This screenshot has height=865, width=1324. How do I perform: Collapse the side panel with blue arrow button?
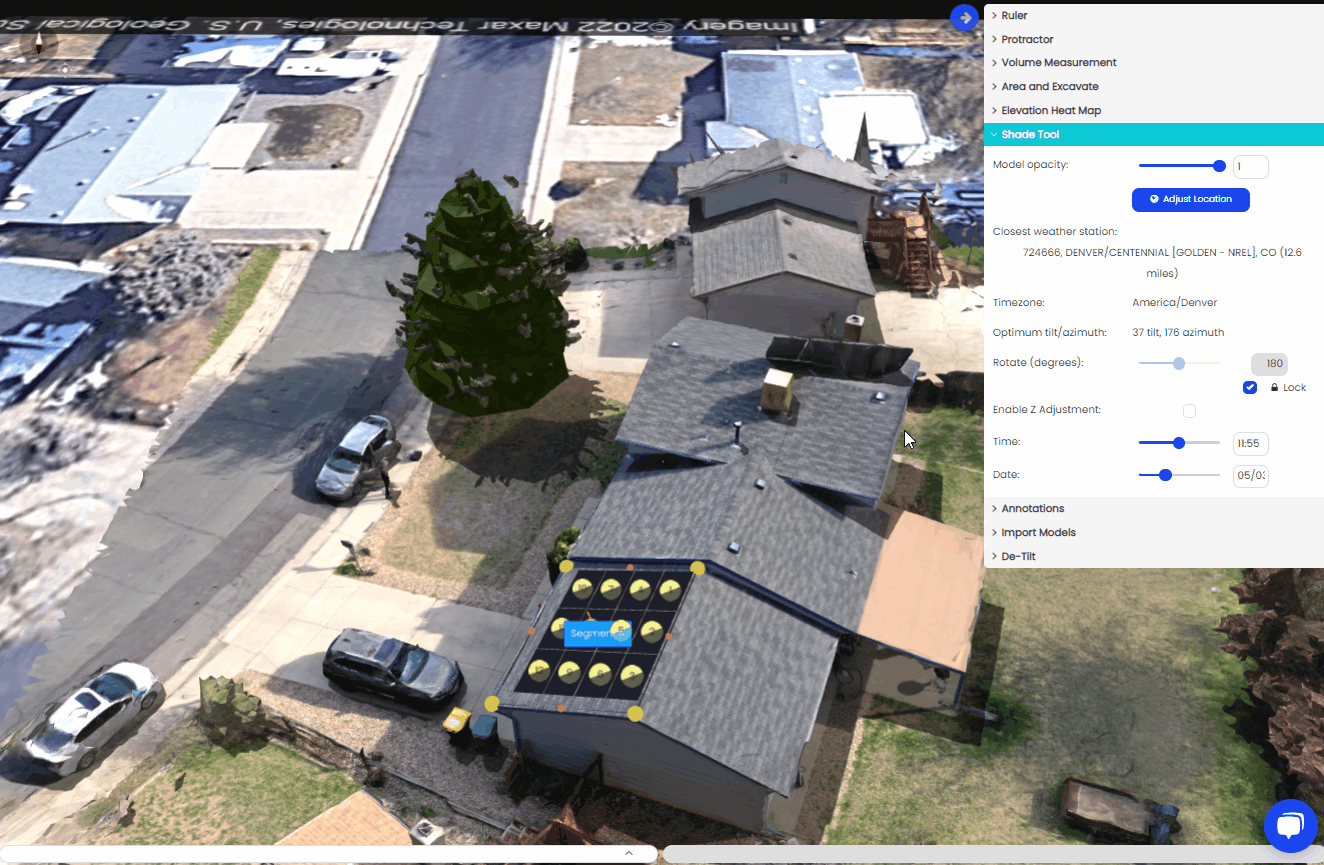(x=964, y=18)
